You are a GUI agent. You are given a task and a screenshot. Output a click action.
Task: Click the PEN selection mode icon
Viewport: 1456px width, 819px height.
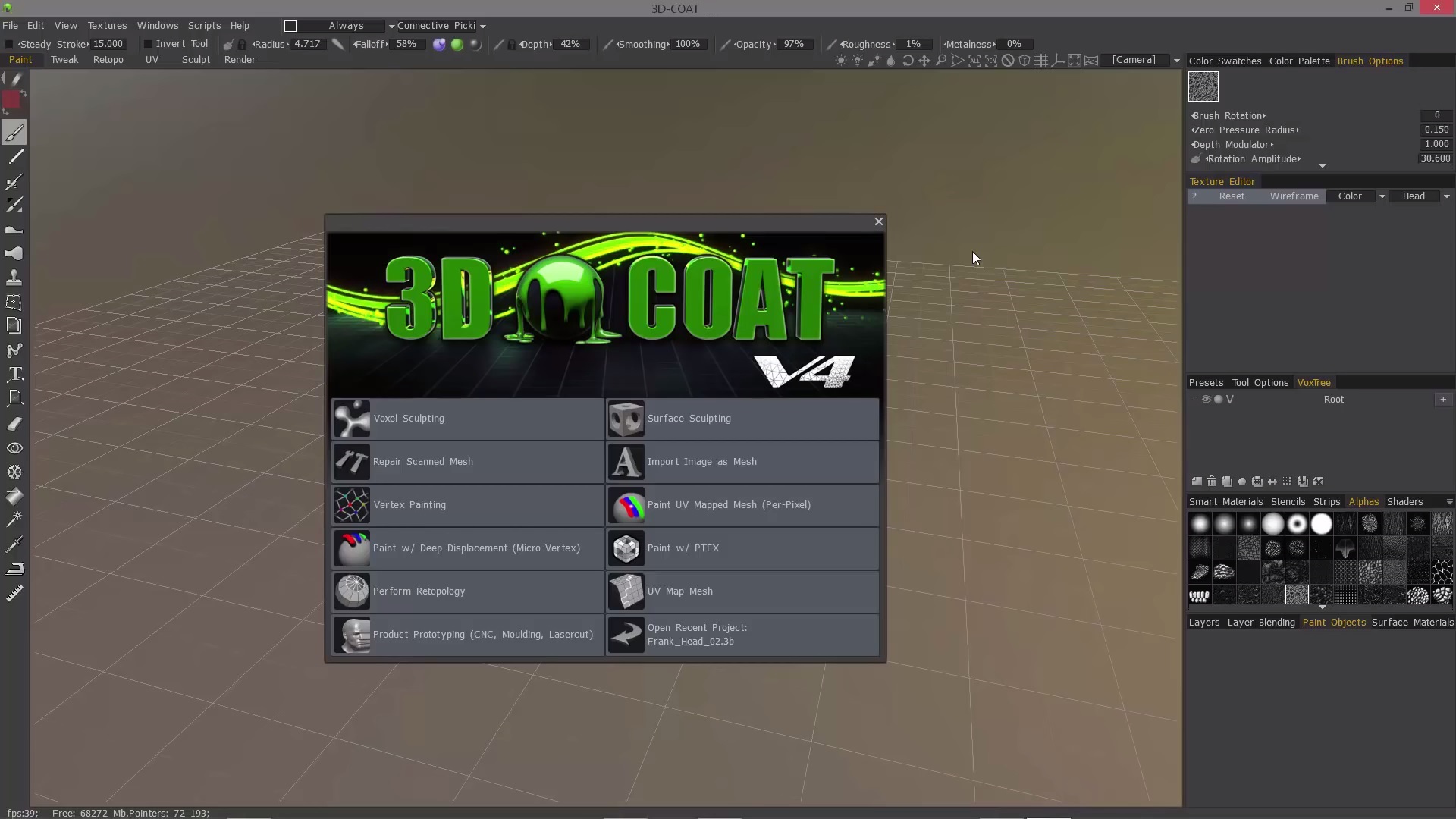coord(991,61)
